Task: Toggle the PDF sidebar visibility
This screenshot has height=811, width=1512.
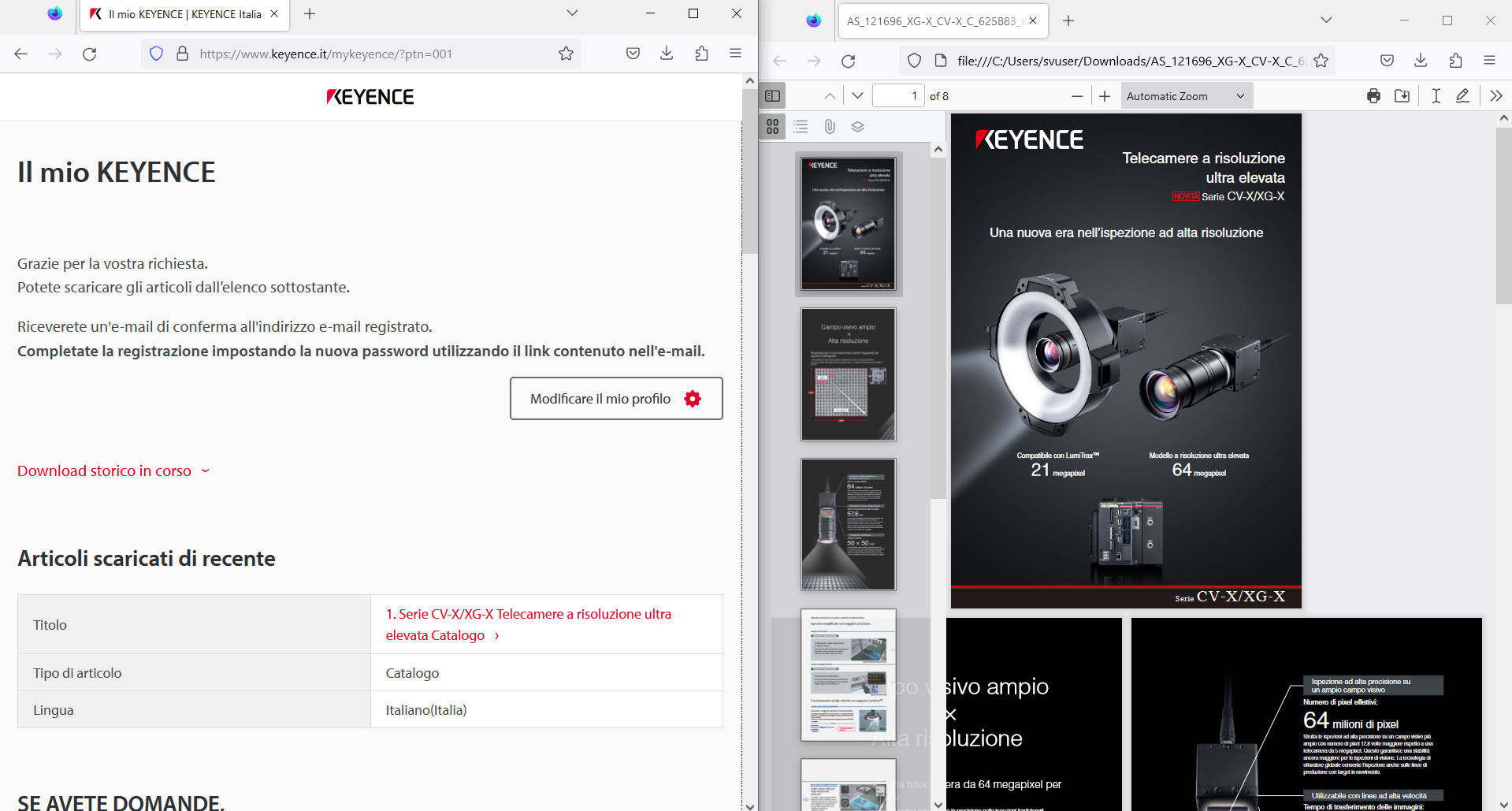Action: click(772, 95)
